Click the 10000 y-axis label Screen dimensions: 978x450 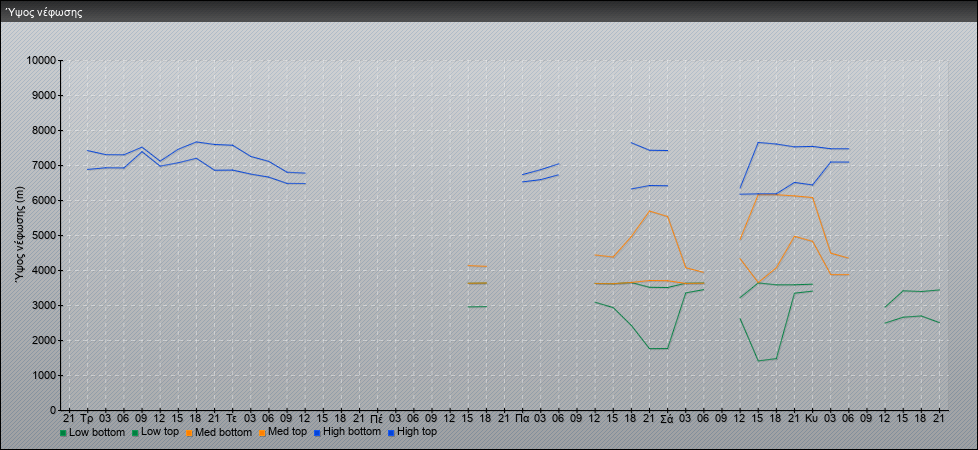coord(41,61)
